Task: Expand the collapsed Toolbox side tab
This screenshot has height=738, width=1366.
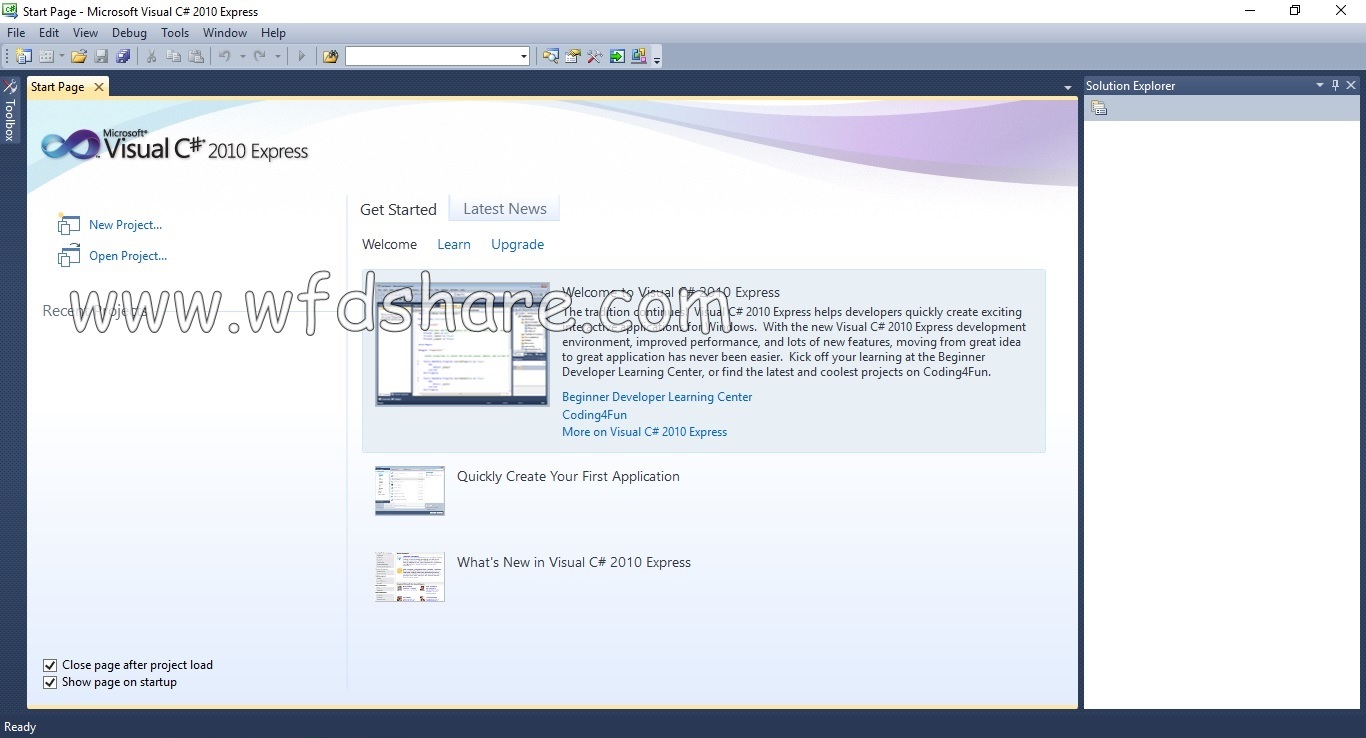Action: click(10, 111)
